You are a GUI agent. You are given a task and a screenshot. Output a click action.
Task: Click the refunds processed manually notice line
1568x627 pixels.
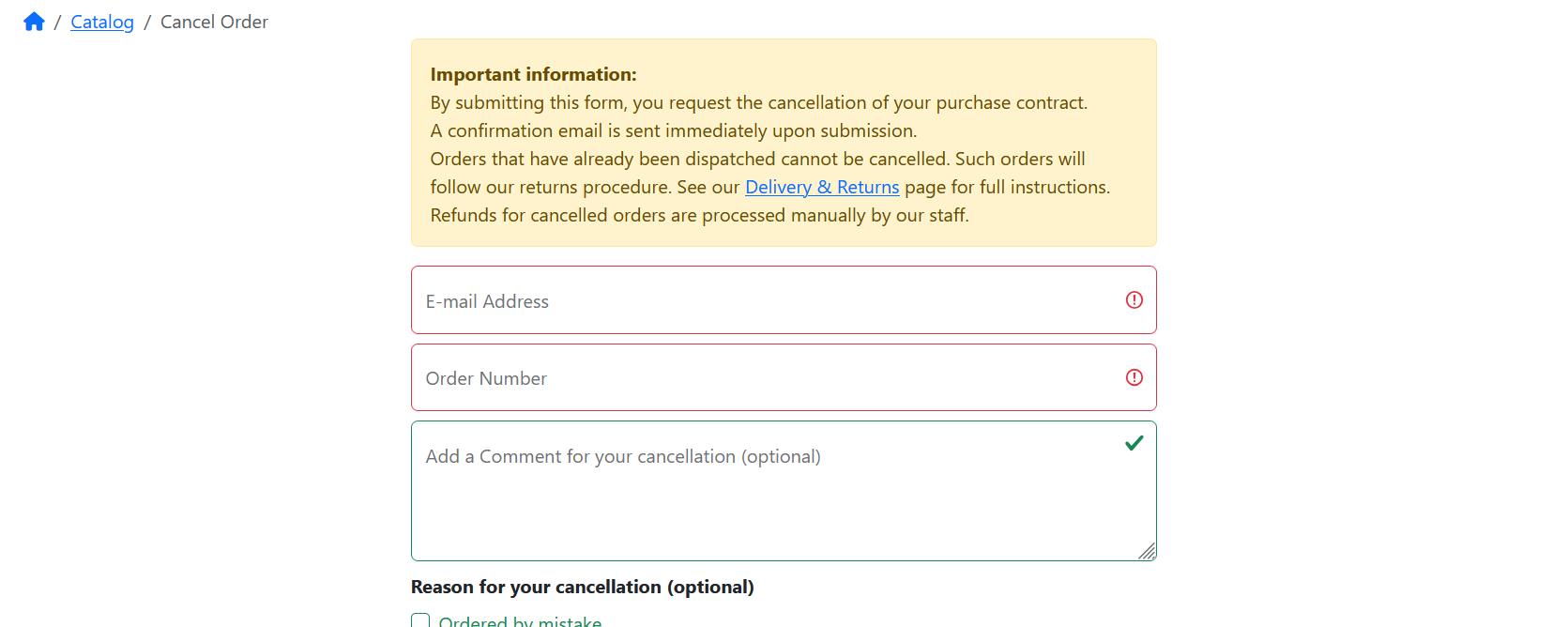pos(699,215)
